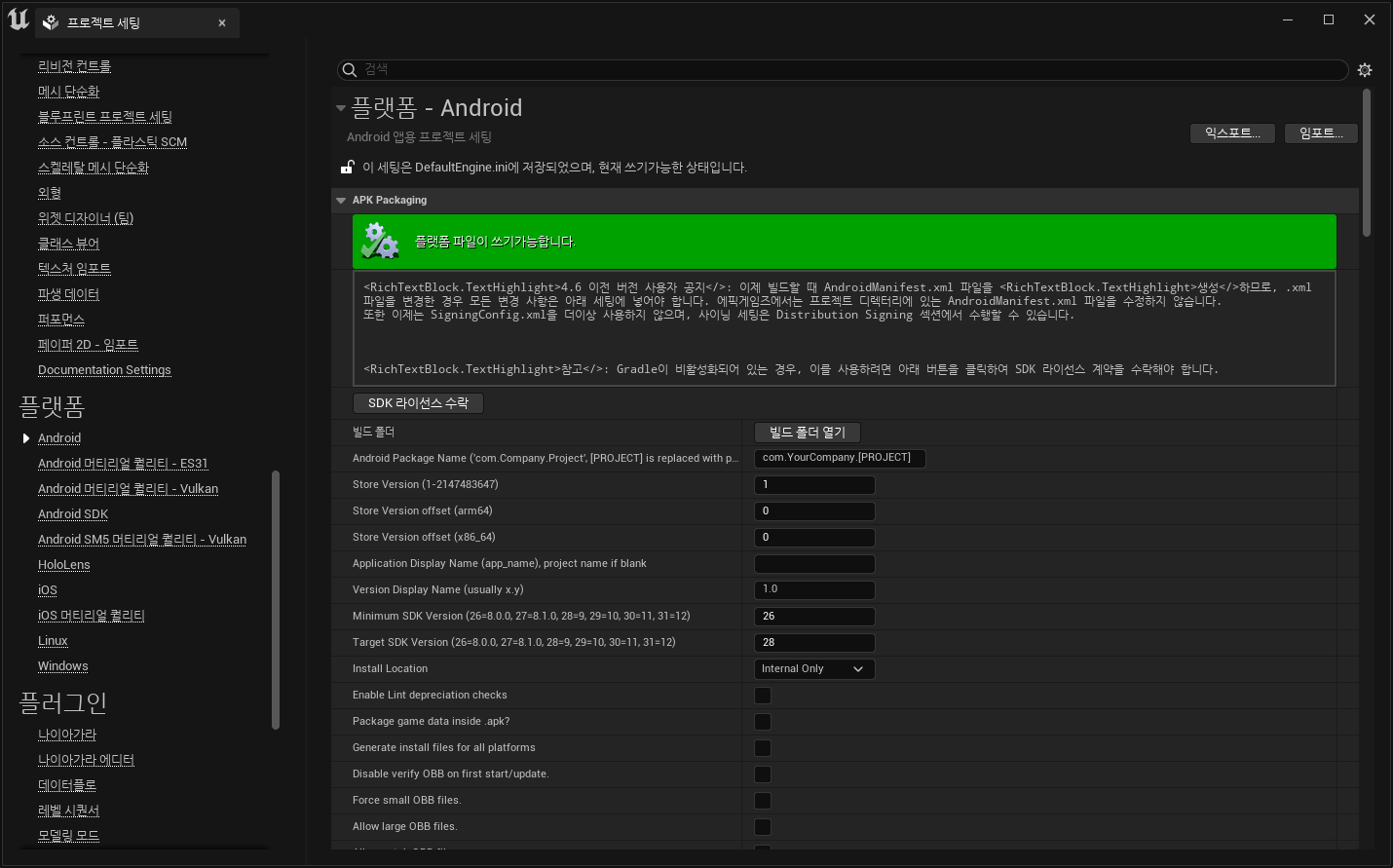Screen dimensions: 1393x868
Task: Click SDK 라이선스 수락 button
Action: (x=418, y=403)
